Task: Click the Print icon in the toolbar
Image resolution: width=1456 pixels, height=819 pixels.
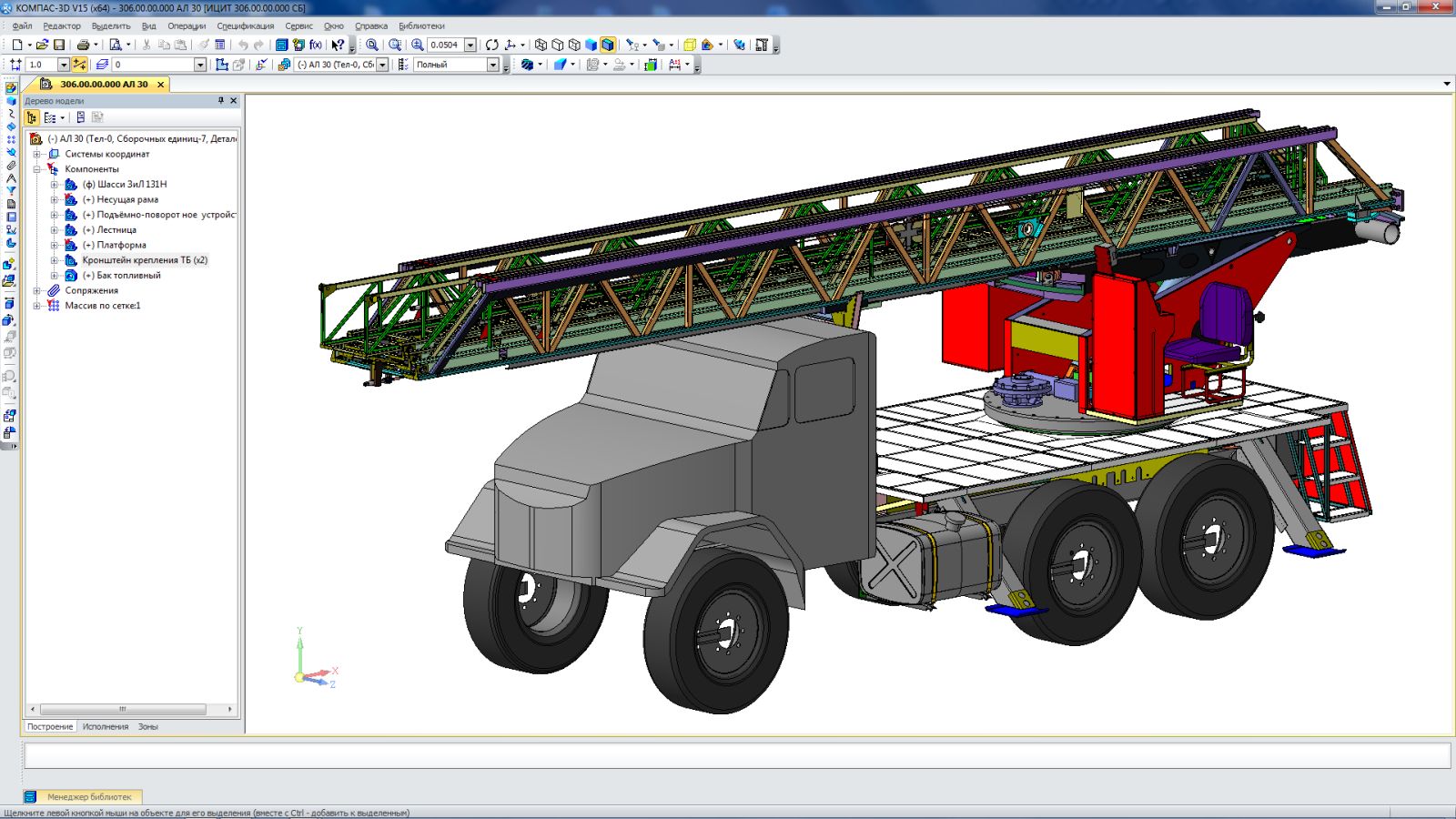Action: 83,45
